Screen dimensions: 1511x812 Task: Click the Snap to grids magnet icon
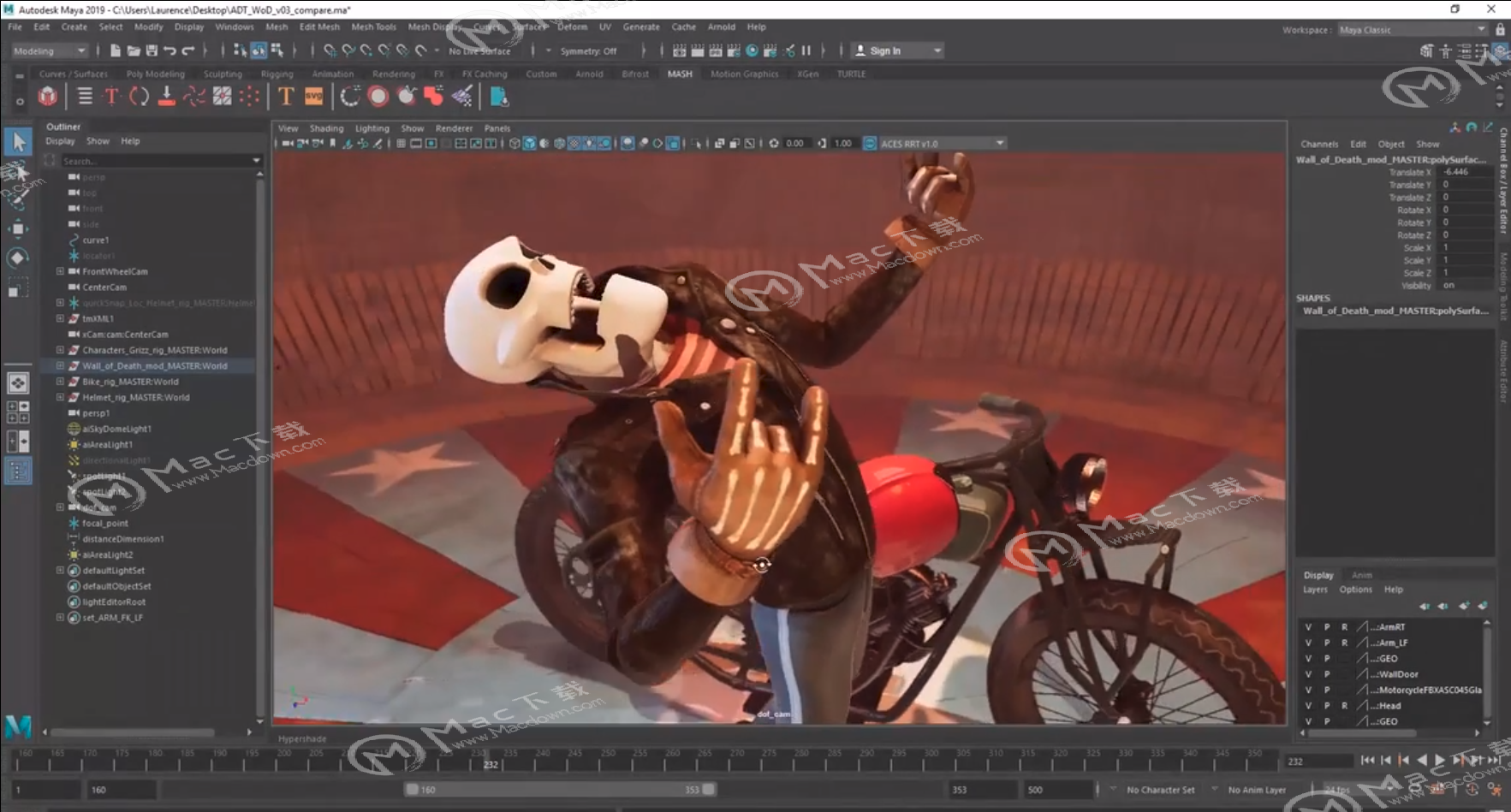coord(330,50)
